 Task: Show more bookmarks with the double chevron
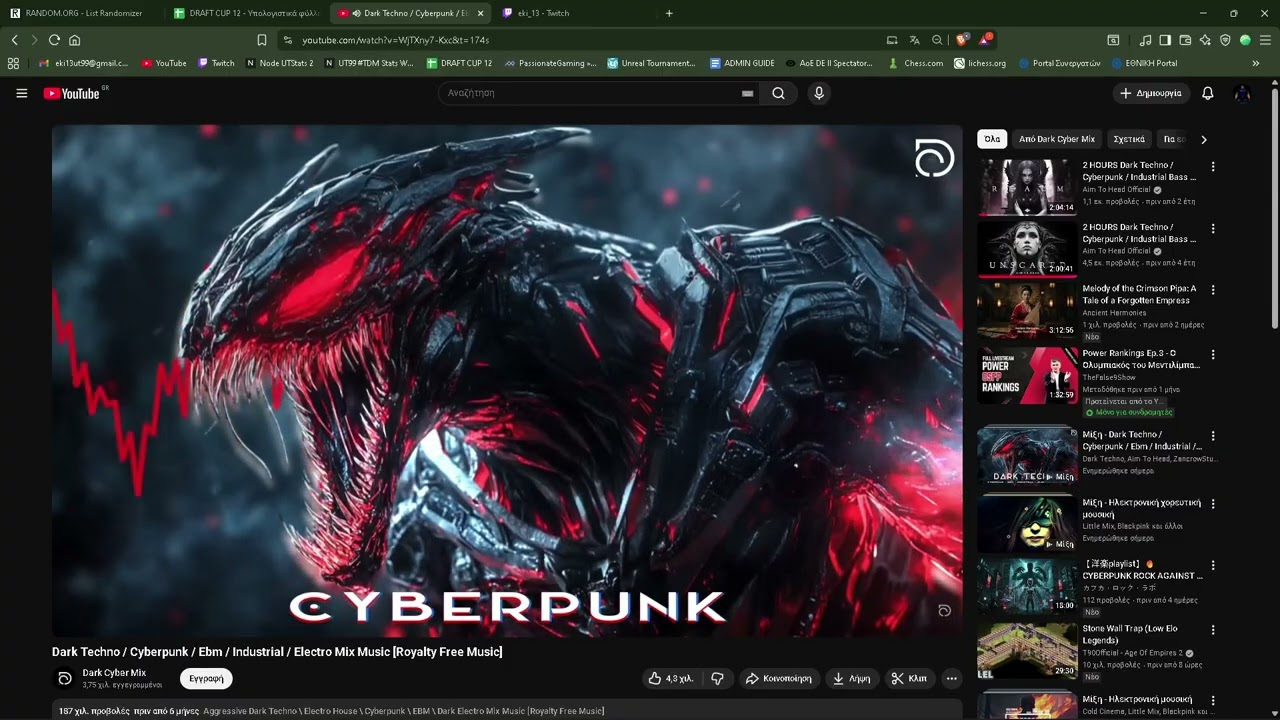tap(1256, 63)
